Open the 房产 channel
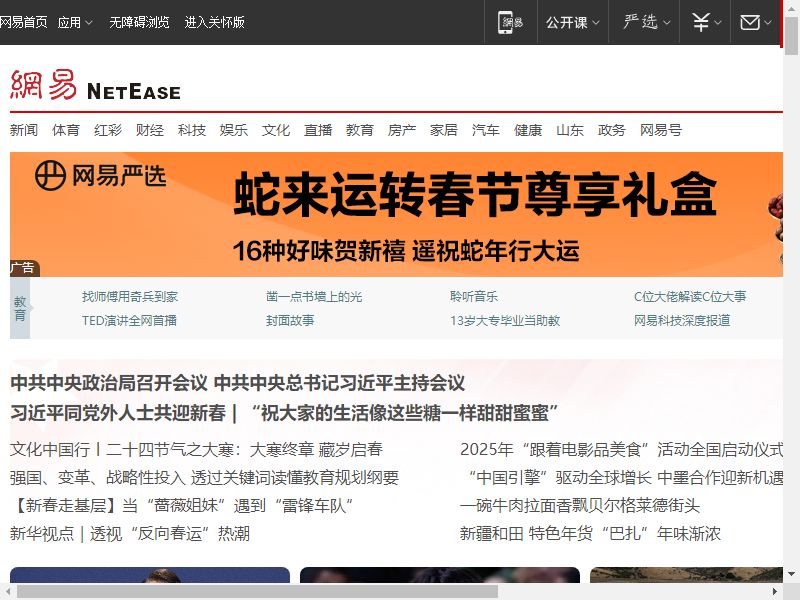This screenshot has width=800, height=600. click(402, 130)
